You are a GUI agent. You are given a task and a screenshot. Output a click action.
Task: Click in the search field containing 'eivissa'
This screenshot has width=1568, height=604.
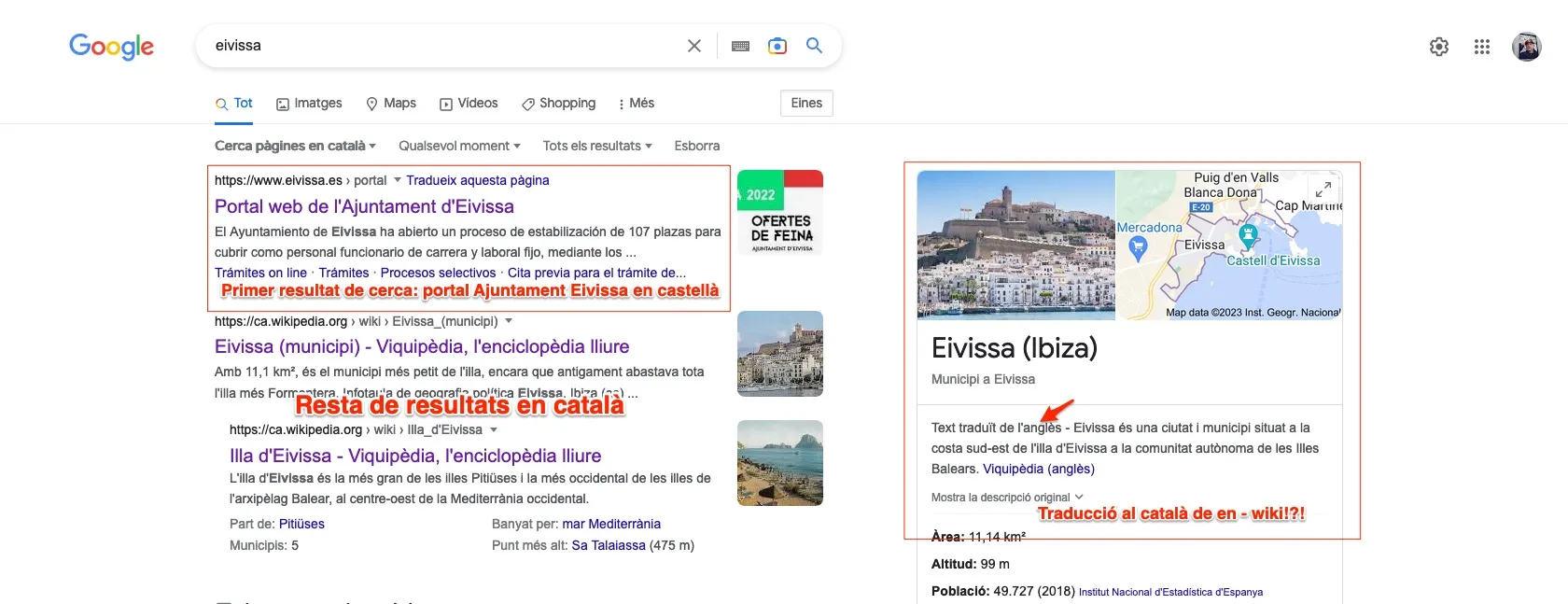pyautogui.click(x=439, y=46)
